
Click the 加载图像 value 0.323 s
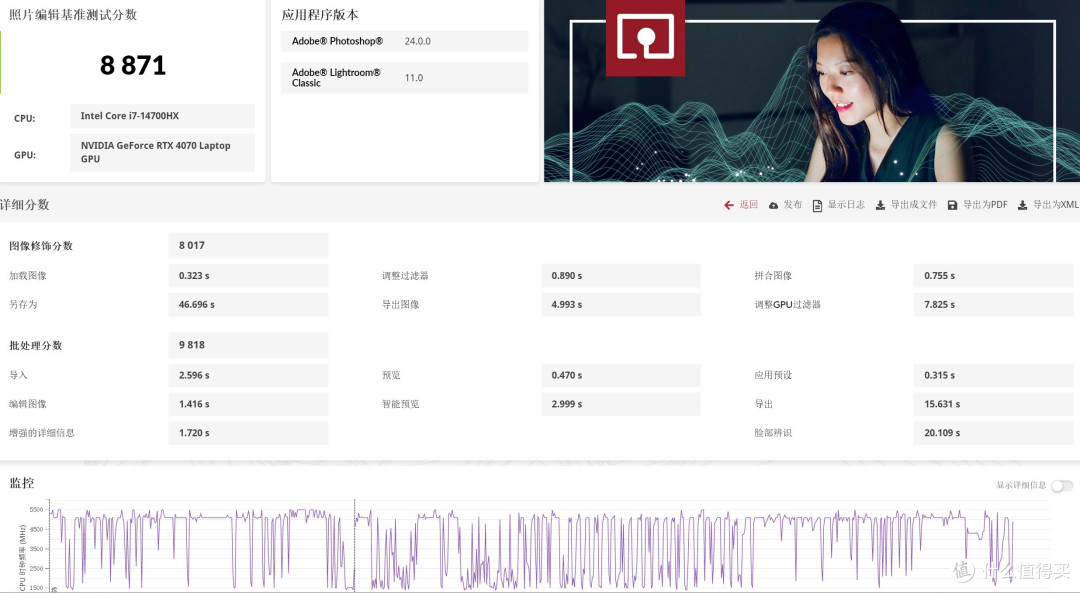click(249, 275)
